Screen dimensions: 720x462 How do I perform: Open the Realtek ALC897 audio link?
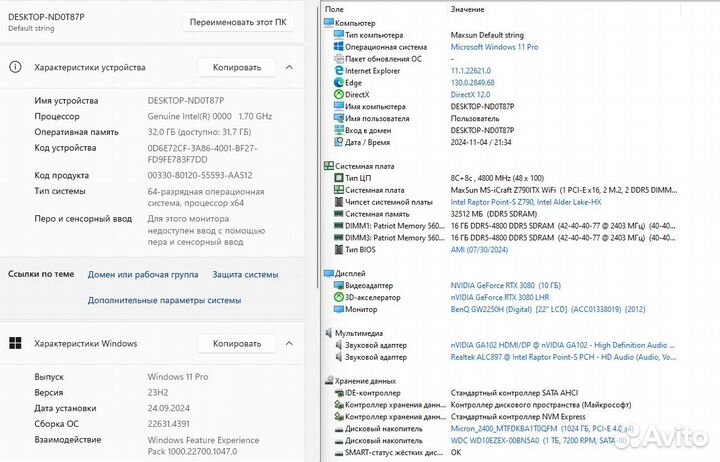coord(563,357)
